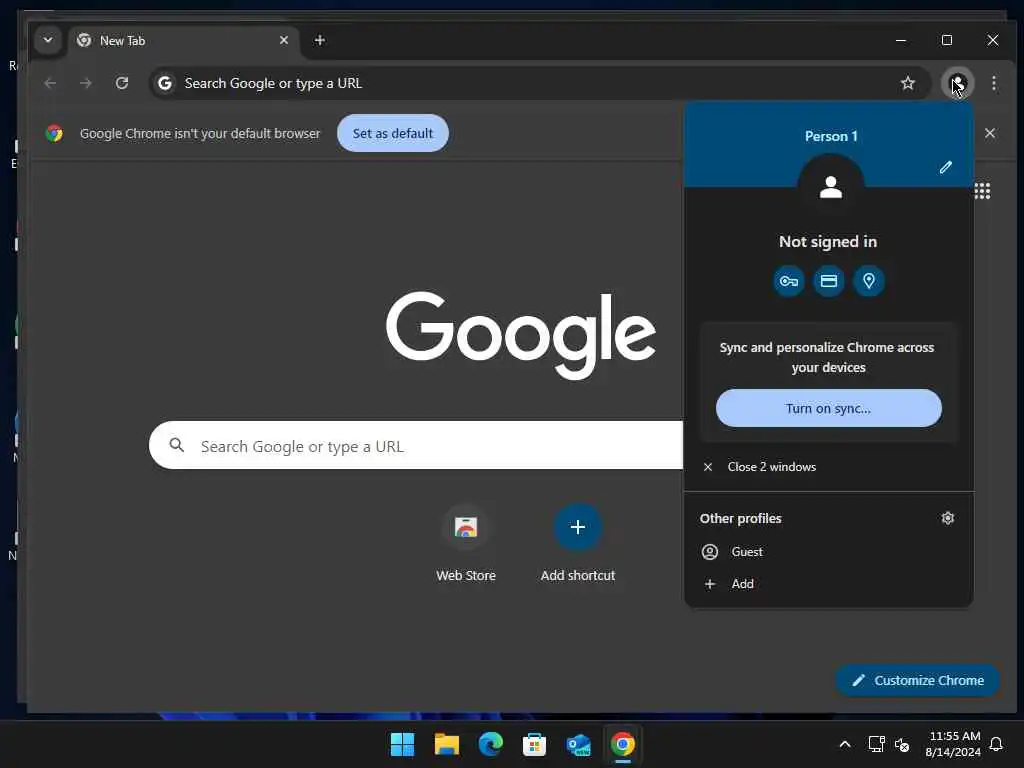Viewport: 1024px width, 768px height.
Task: Dismiss the default browser infobar
Action: [990, 133]
